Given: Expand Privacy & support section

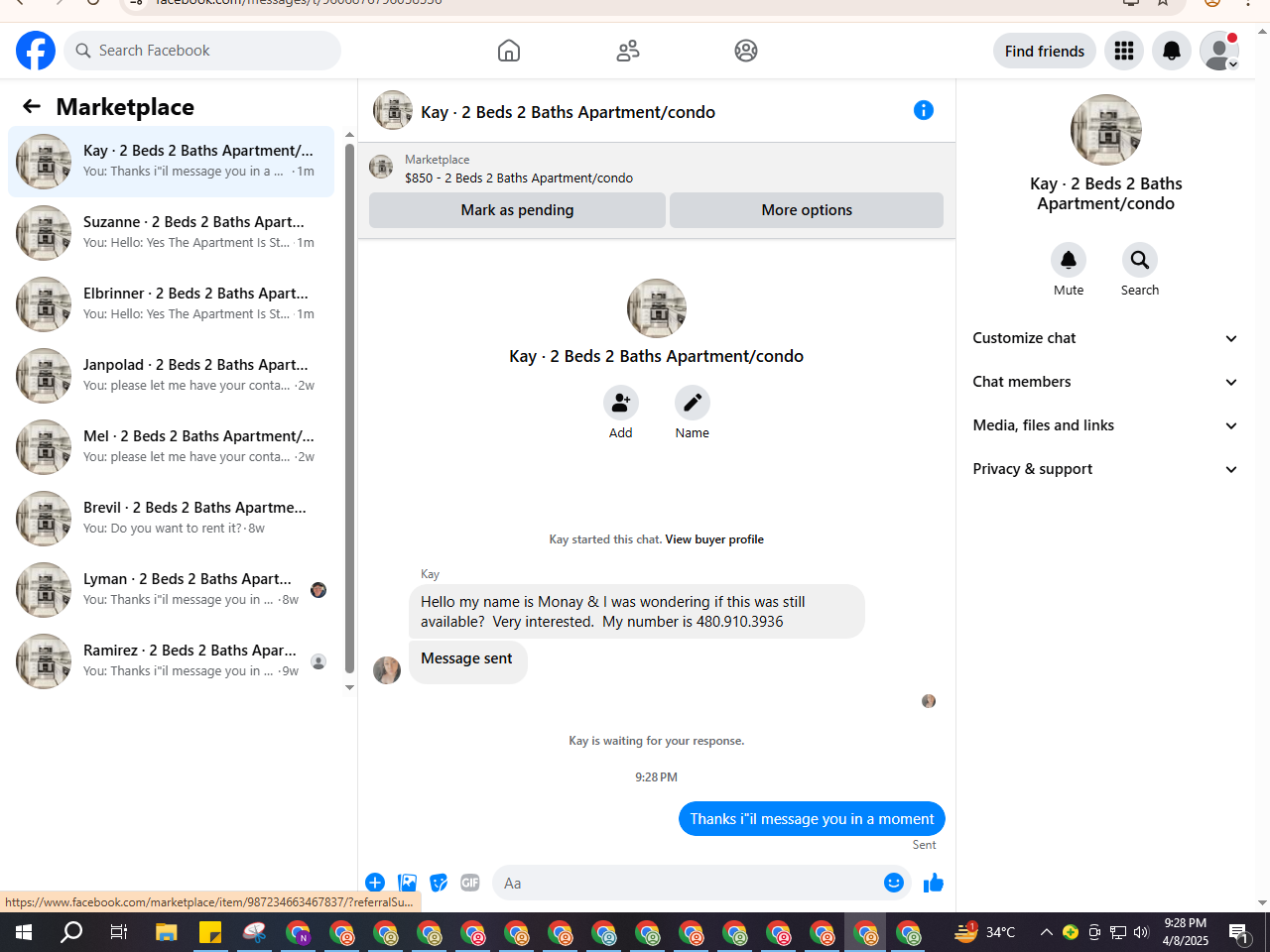Looking at the screenshot, I should 1105,469.
